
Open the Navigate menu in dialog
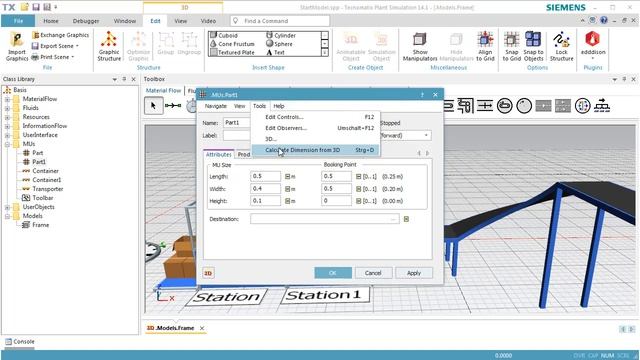coord(216,106)
